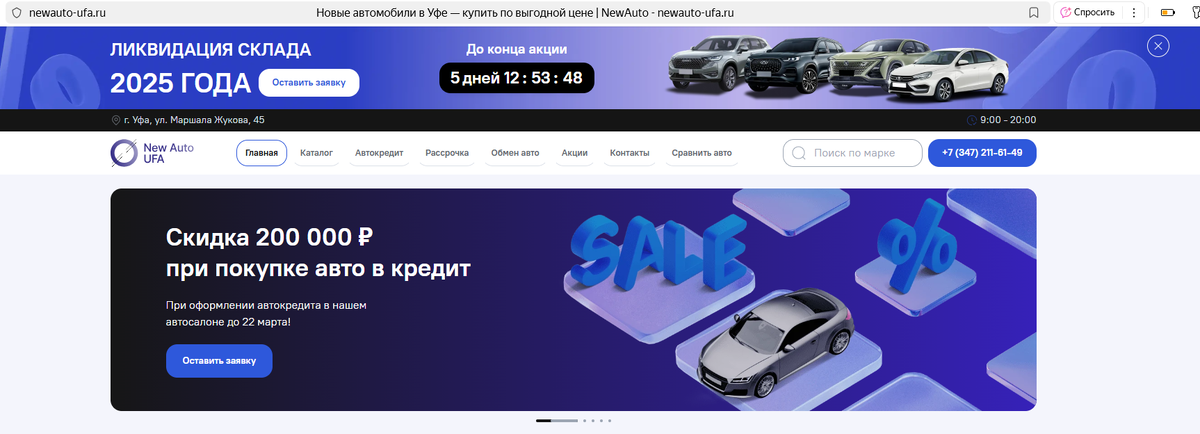Image resolution: width=1200 pixels, height=434 pixels.
Task: Select the second carousel slide dot
Action: [585, 421]
